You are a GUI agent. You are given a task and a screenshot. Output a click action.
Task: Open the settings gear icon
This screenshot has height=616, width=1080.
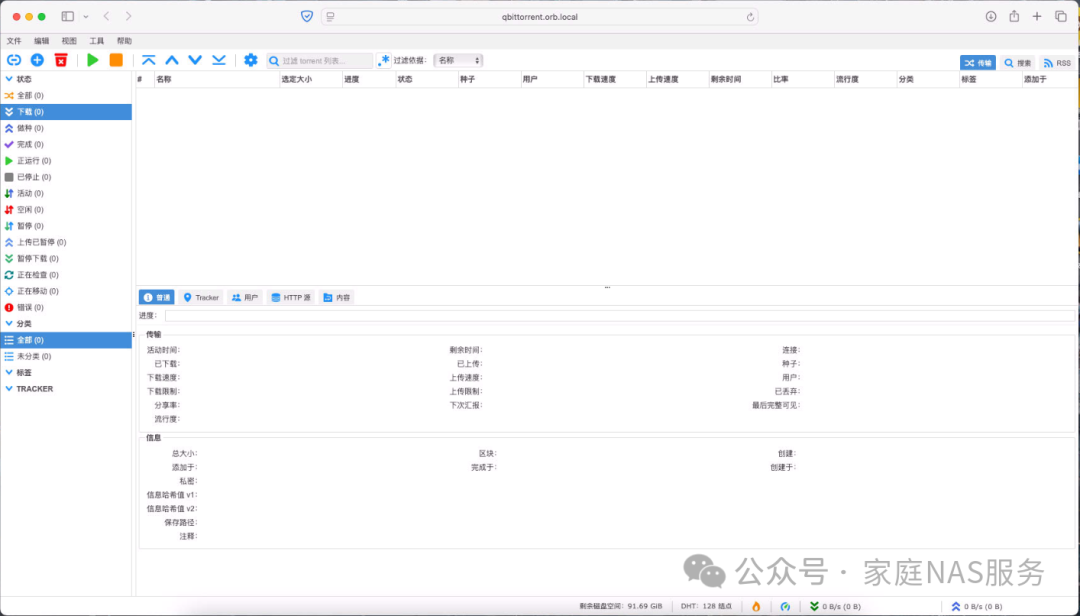click(x=250, y=60)
